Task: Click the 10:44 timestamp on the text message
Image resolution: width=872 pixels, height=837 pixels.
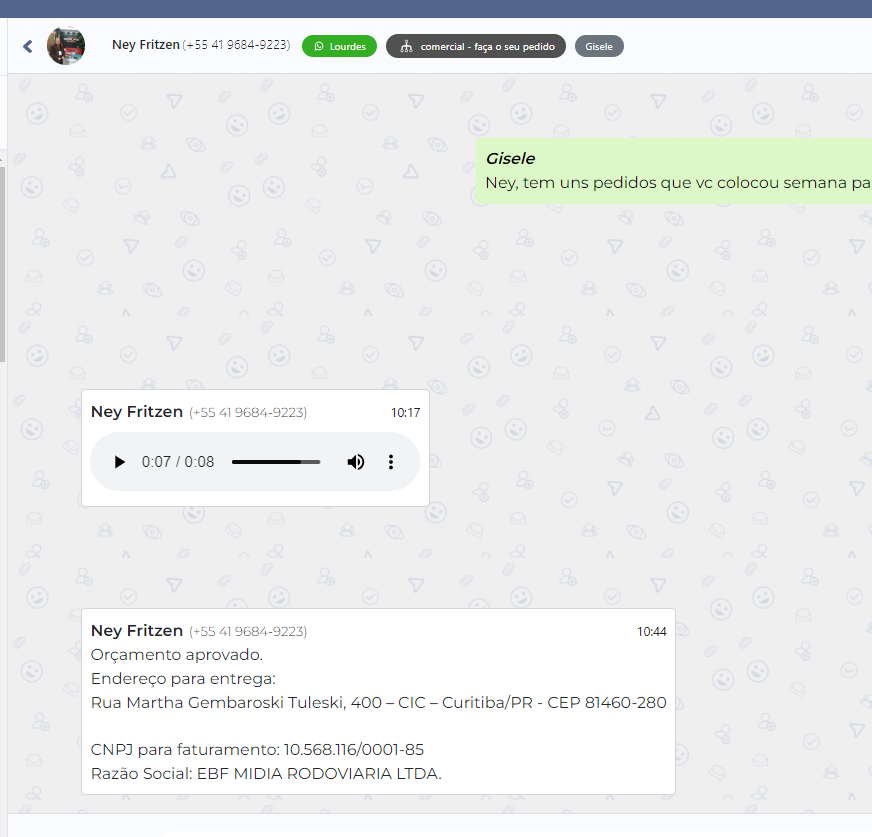Action: 651,631
